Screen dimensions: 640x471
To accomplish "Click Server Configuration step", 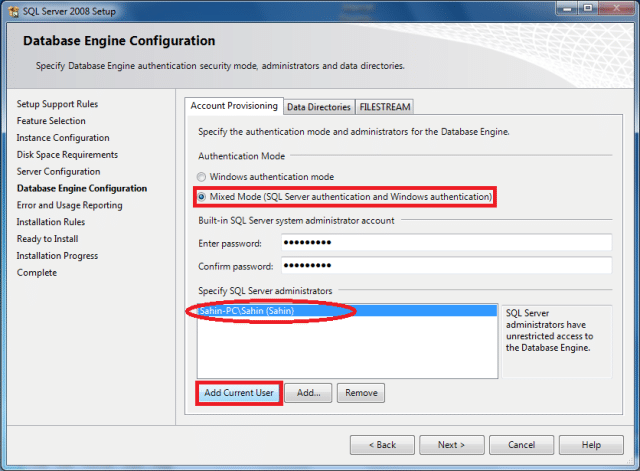I will [58, 171].
